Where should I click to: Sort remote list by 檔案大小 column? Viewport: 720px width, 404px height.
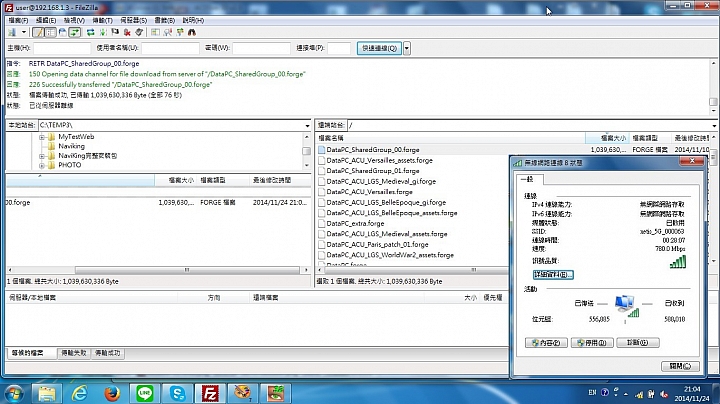click(608, 138)
